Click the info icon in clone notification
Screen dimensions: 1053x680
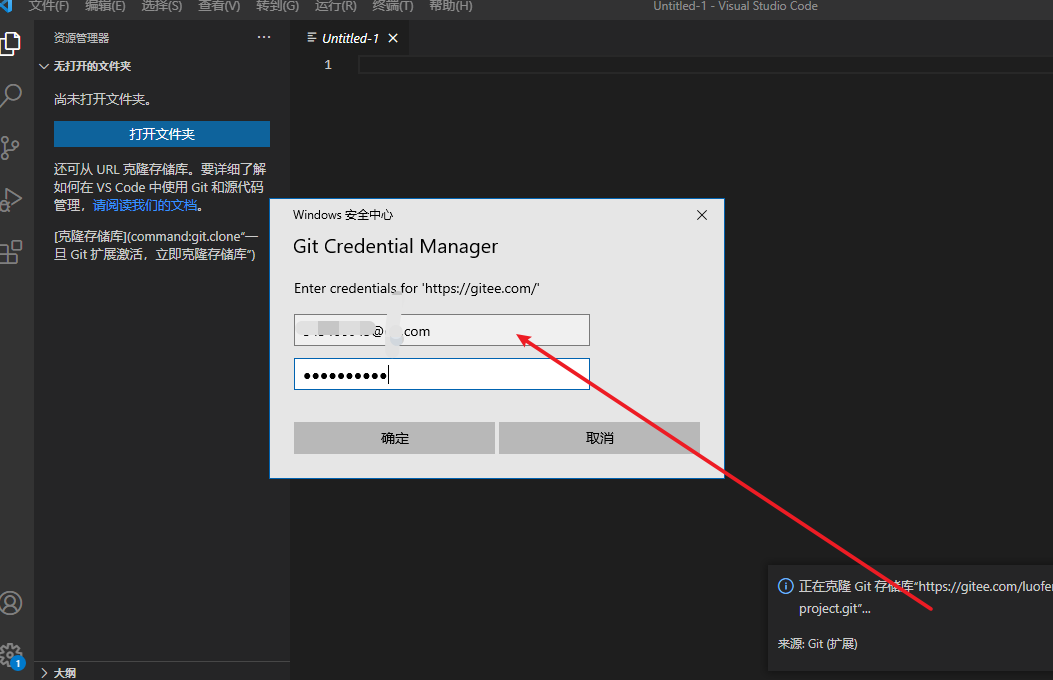(x=785, y=586)
